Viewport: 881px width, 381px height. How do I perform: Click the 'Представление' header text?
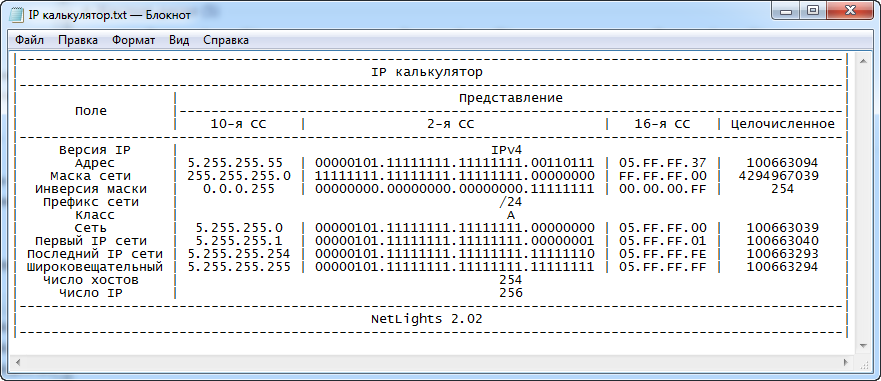511,98
